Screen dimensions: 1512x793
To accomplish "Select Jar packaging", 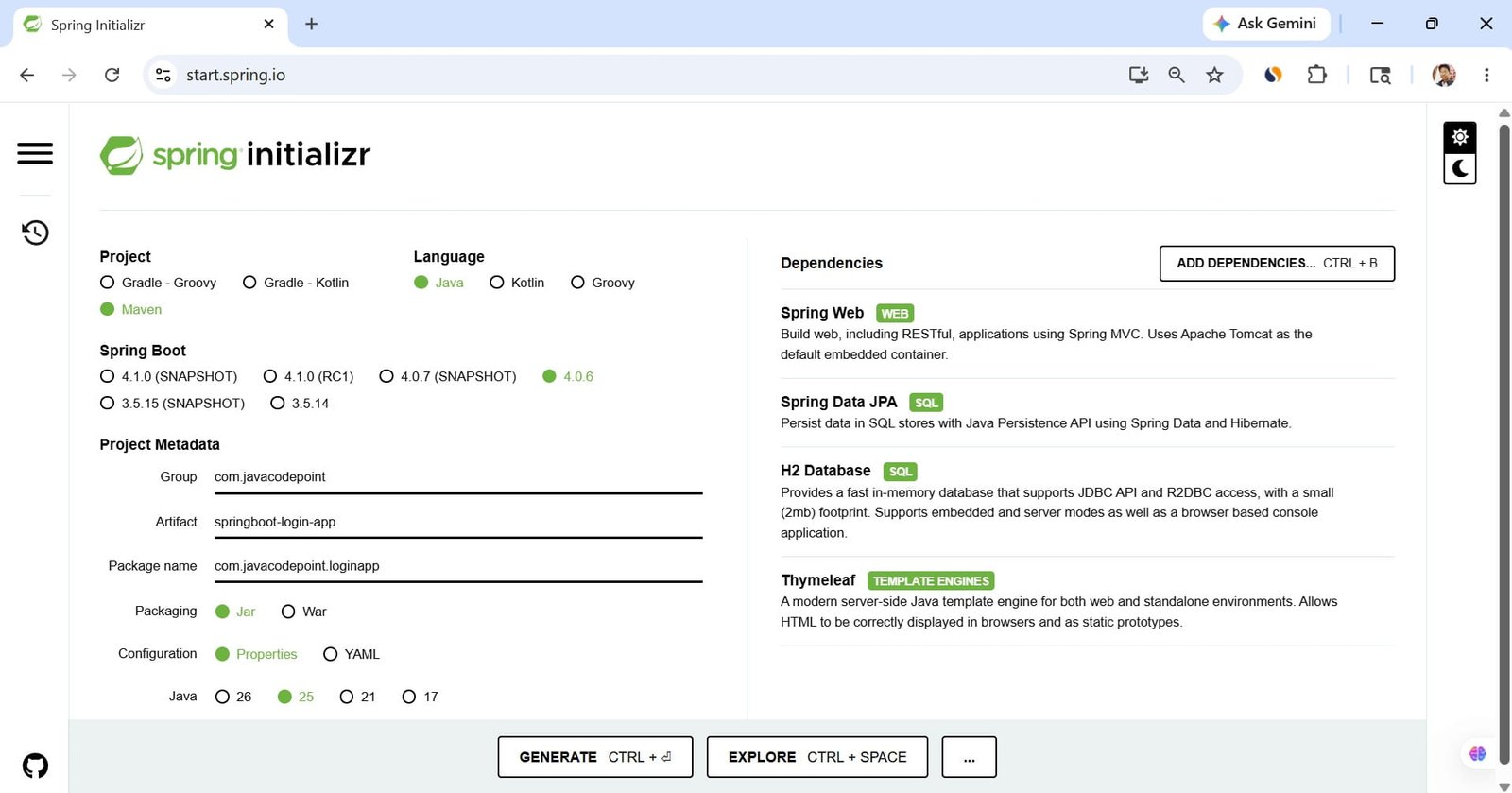I will [235, 612].
